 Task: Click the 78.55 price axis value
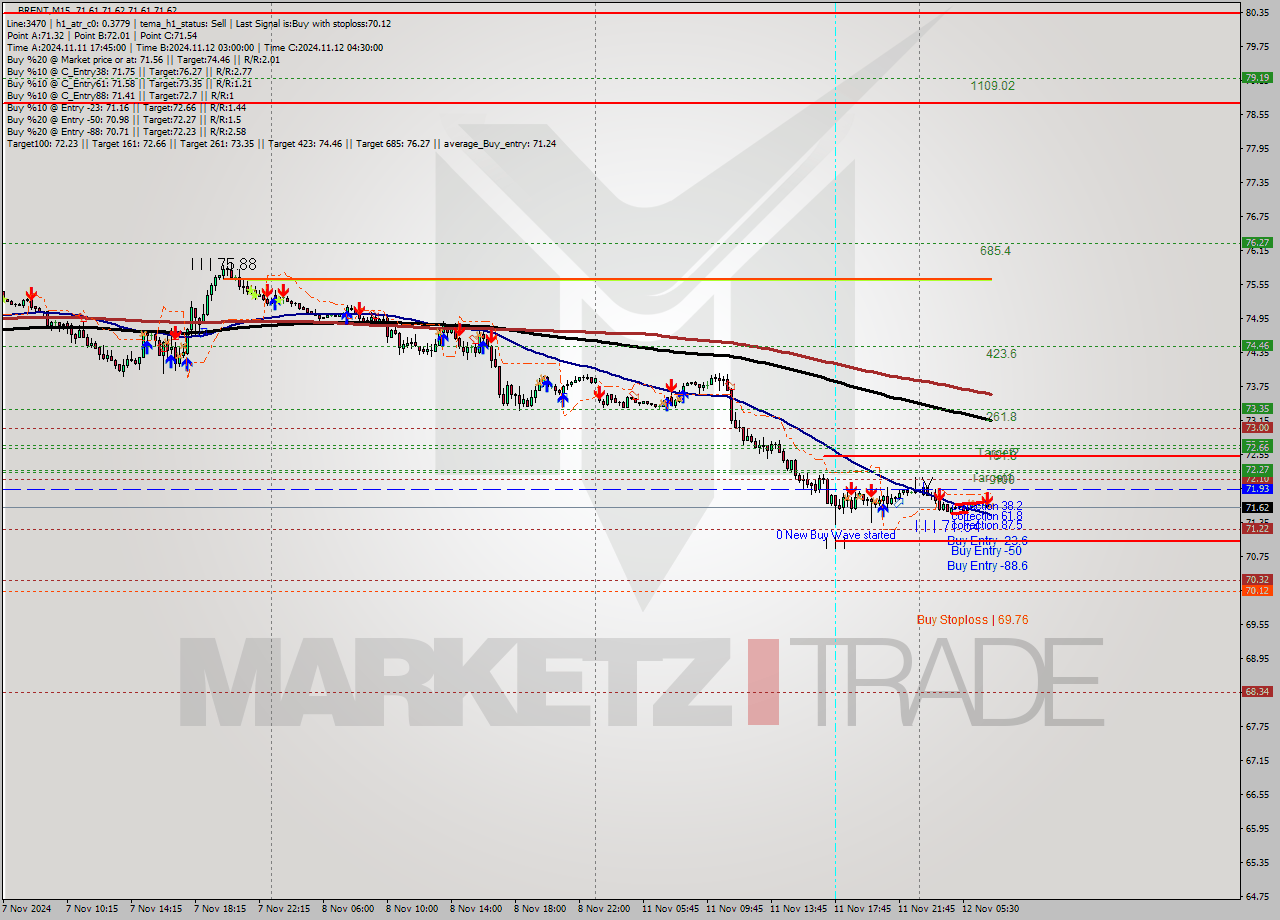coord(1257,114)
